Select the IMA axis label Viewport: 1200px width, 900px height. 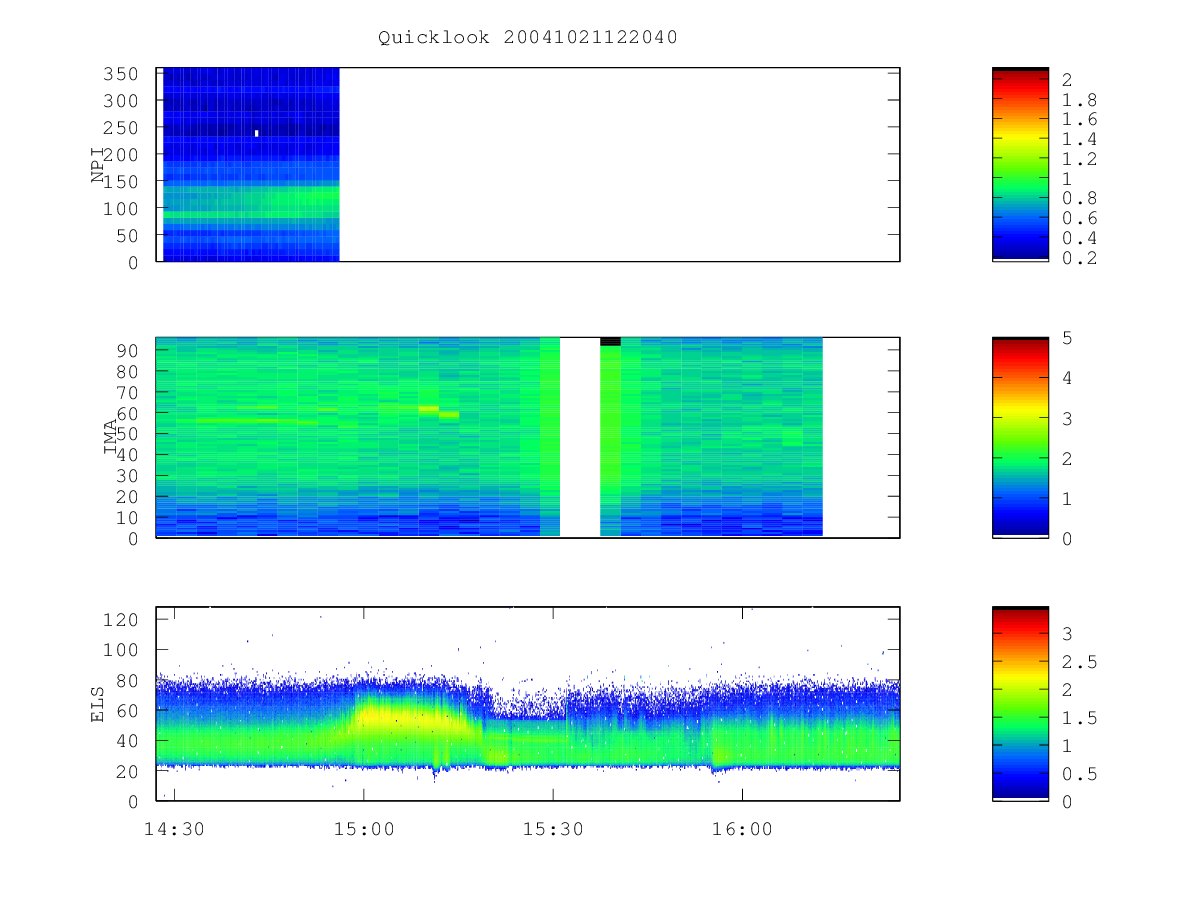pyautogui.click(x=110, y=437)
